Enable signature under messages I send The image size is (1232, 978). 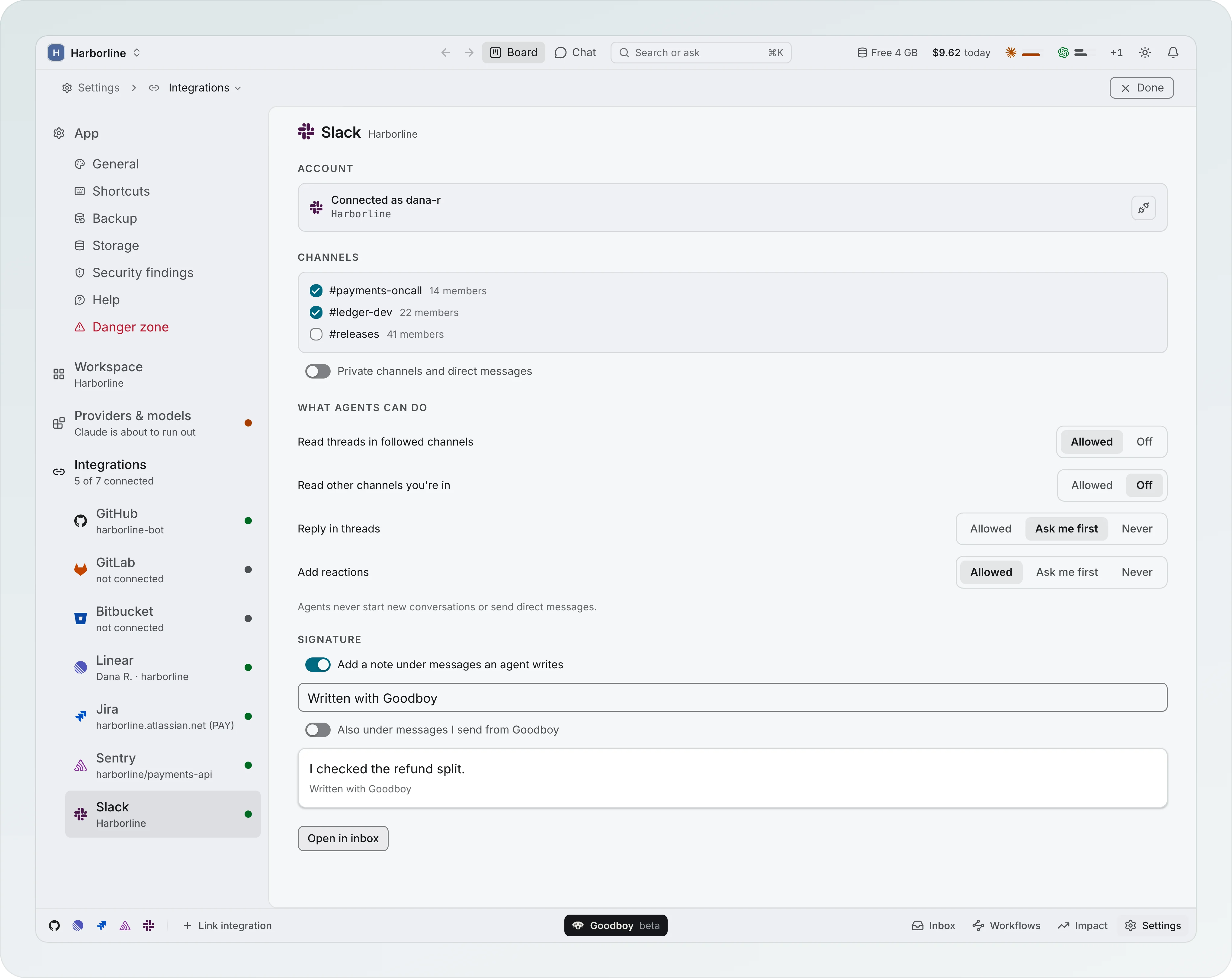pyautogui.click(x=318, y=730)
